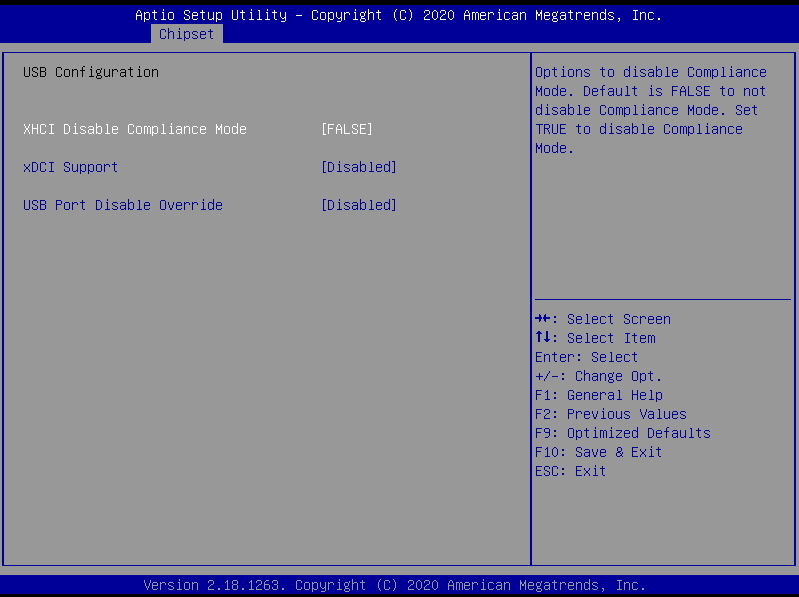This screenshot has width=799, height=597.
Task: Click the Aptio Setup Utility title text
Action: tap(398, 16)
